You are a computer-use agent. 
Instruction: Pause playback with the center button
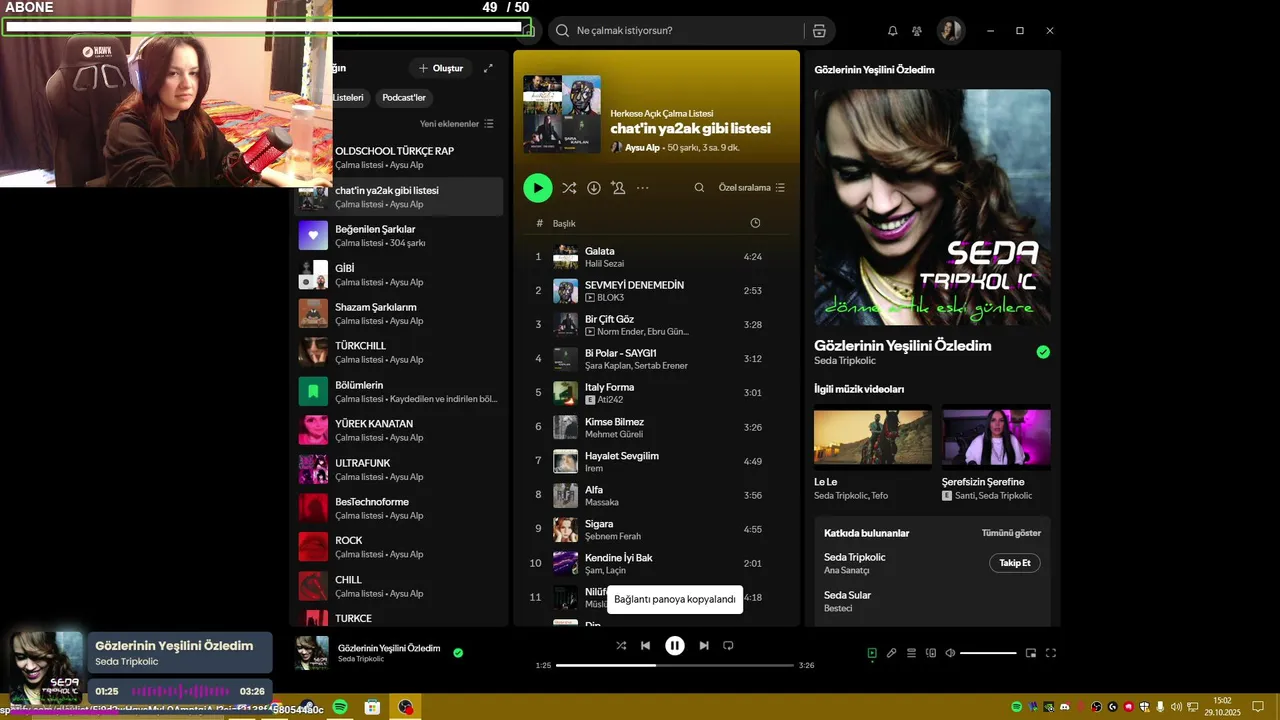point(675,646)
